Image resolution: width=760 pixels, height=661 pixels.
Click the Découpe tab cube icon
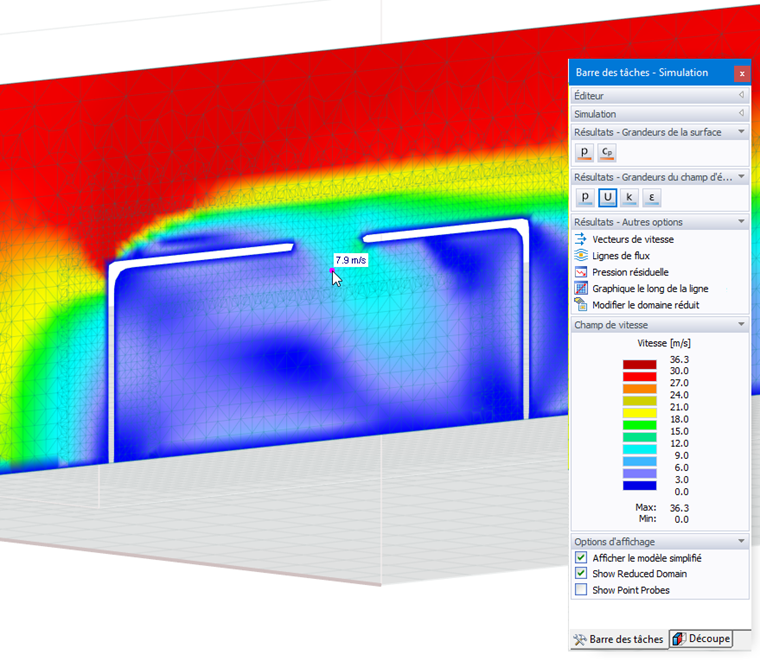(679, 639)
